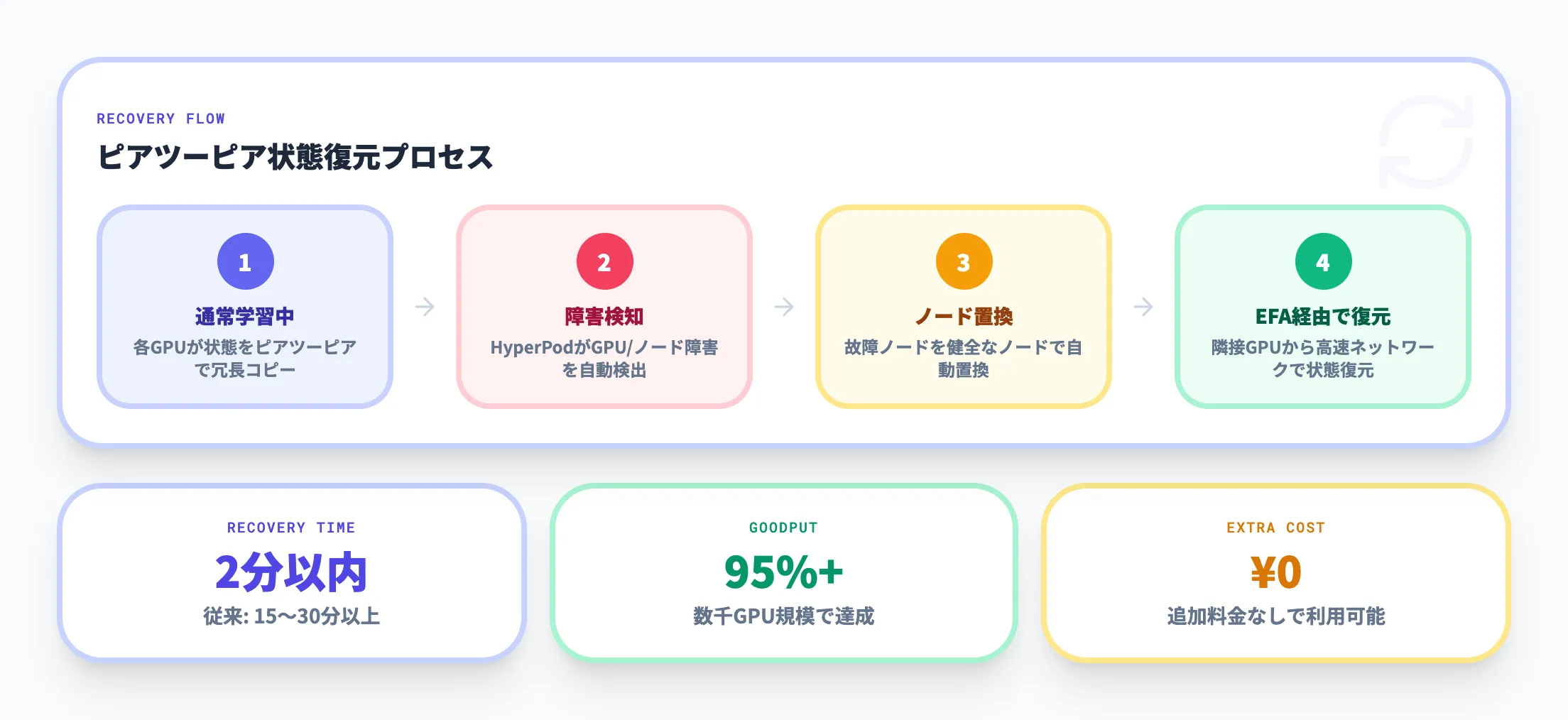The image size is (1568, 720).
Task: Click the GOODPUT card label
Action: 783,528
